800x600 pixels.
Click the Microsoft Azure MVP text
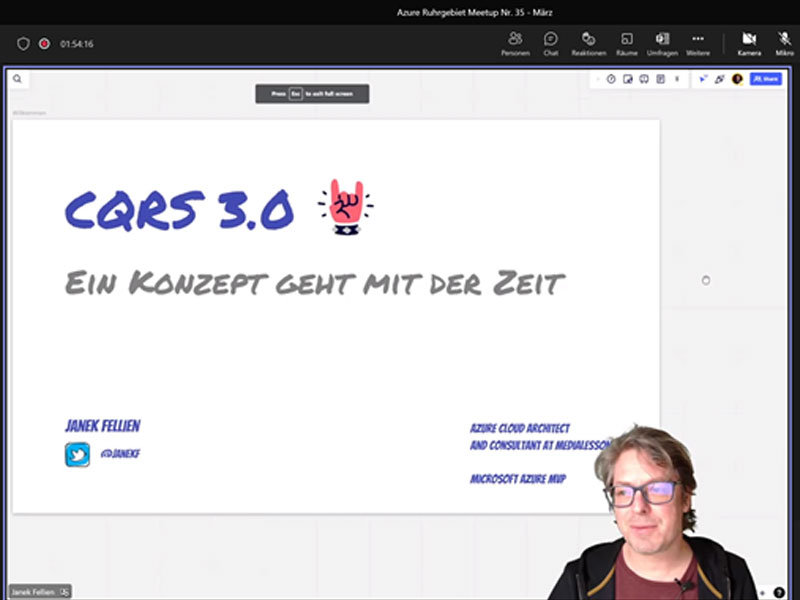click(x=518, y=479)
